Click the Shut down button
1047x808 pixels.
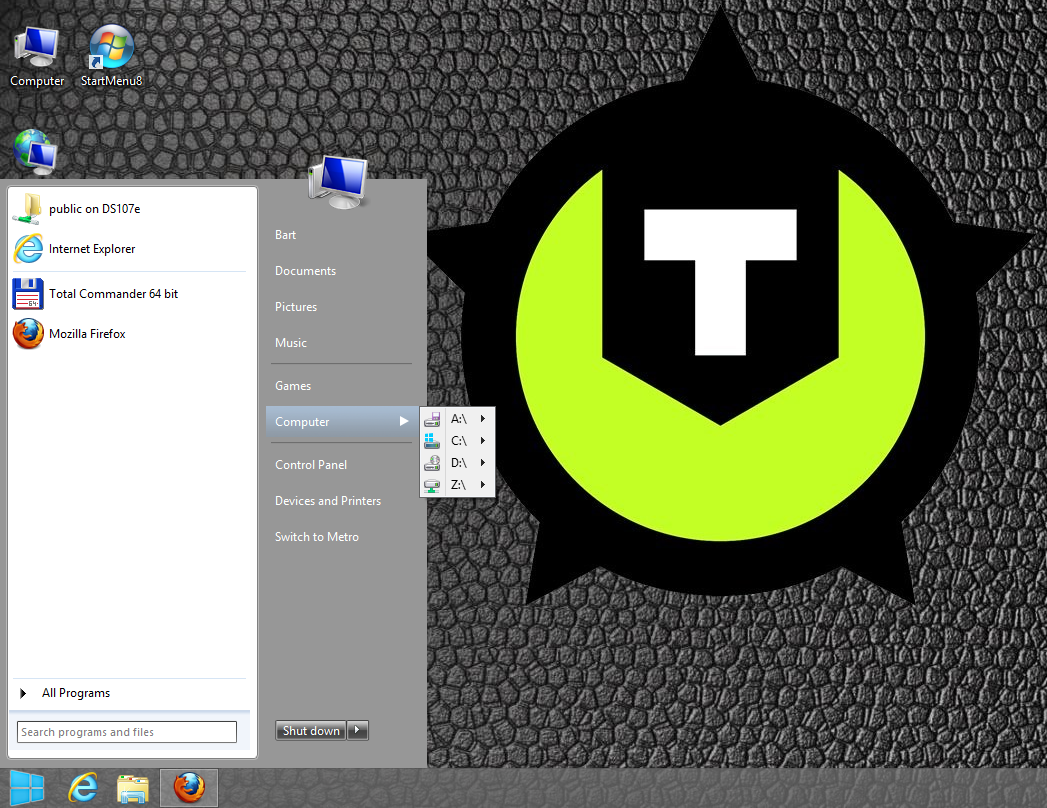pos(311,731)
